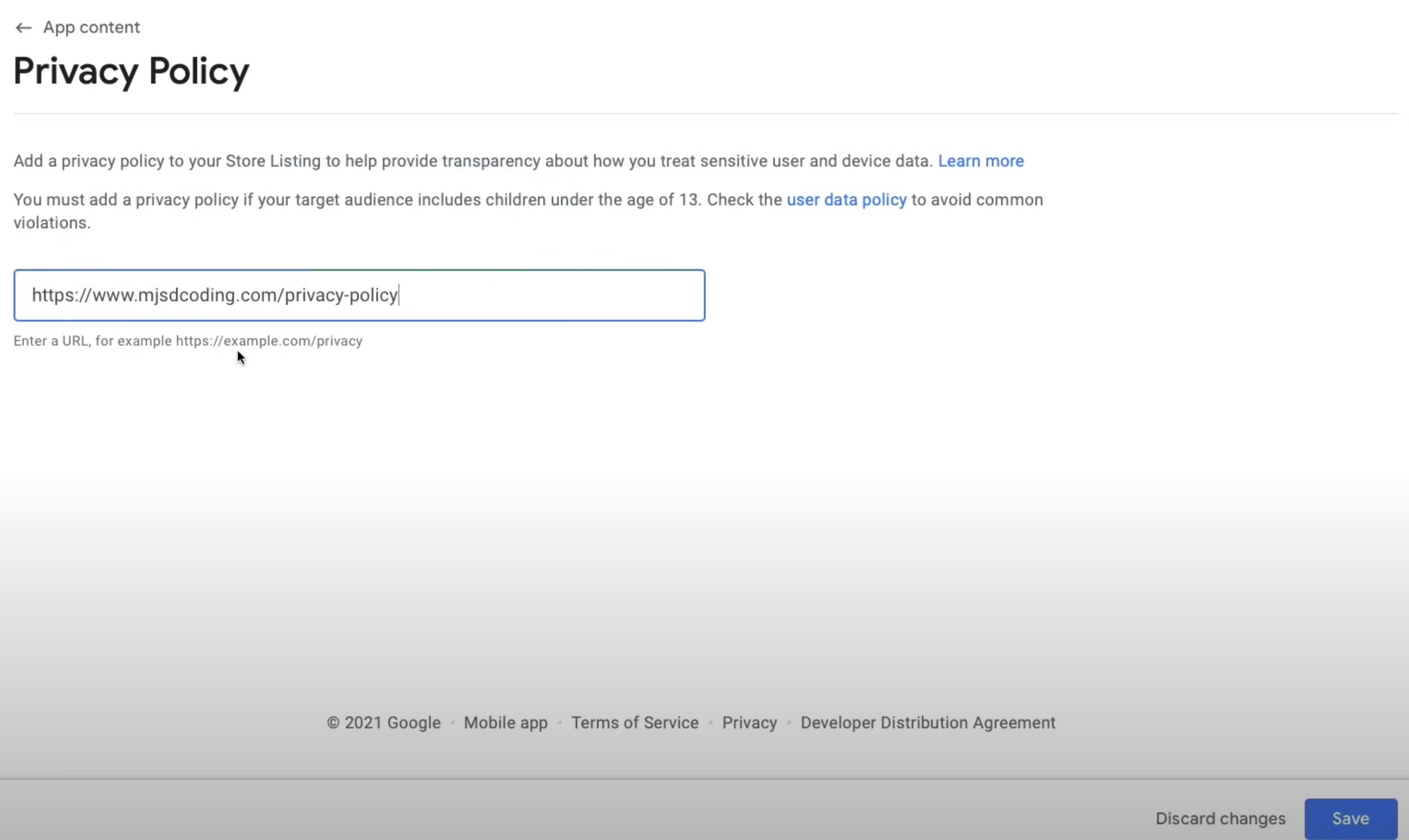Image resolution: width=1409 pixels, height=840 pixels.
Task: Save the privacy policy URL
Action: coord(1350,818)
